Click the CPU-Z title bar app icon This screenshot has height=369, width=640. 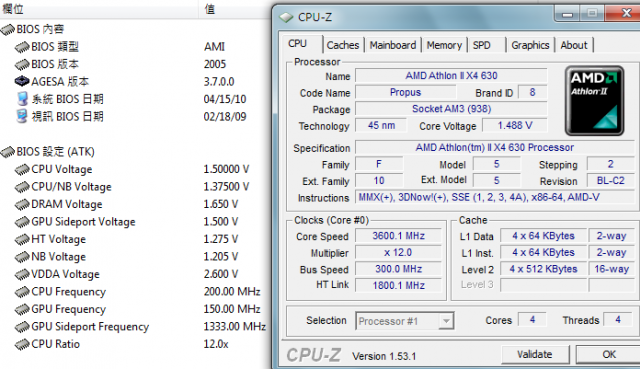click(x=286, y=17)
